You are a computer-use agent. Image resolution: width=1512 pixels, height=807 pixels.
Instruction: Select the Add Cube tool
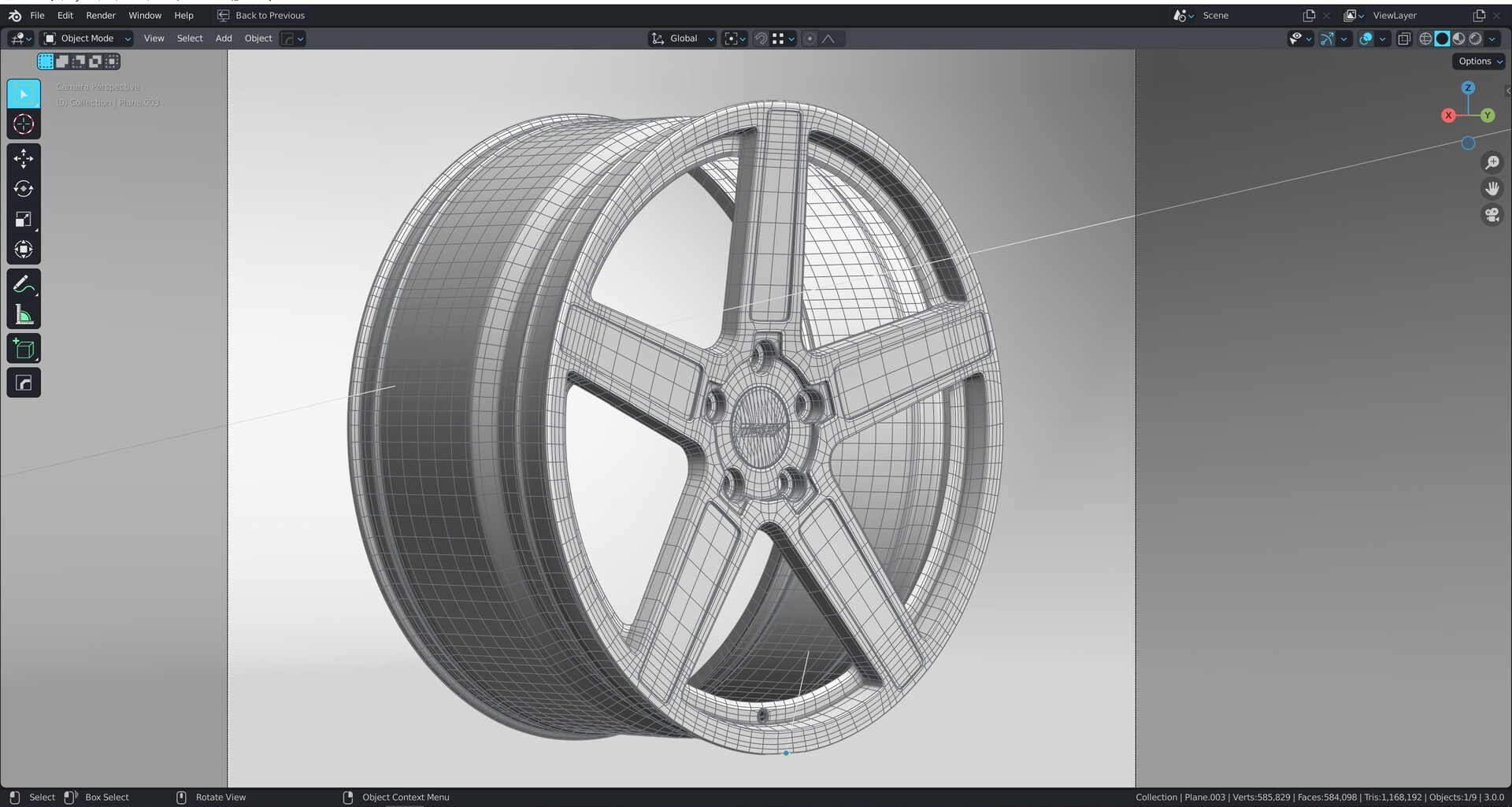coord(24,349)
